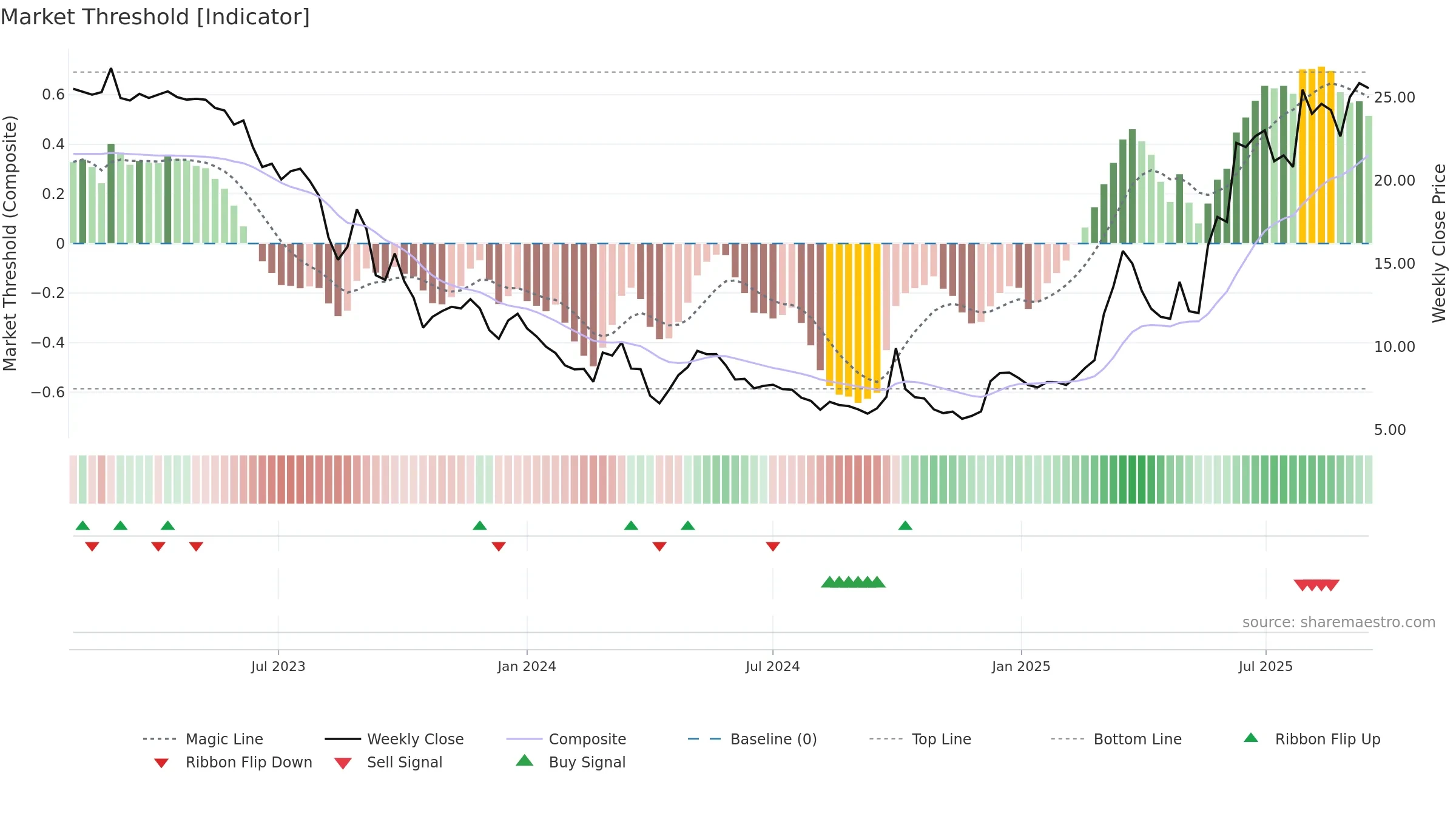Click the Jul 2024 x-axis label

pyautogui.click(x=773, y=666)
